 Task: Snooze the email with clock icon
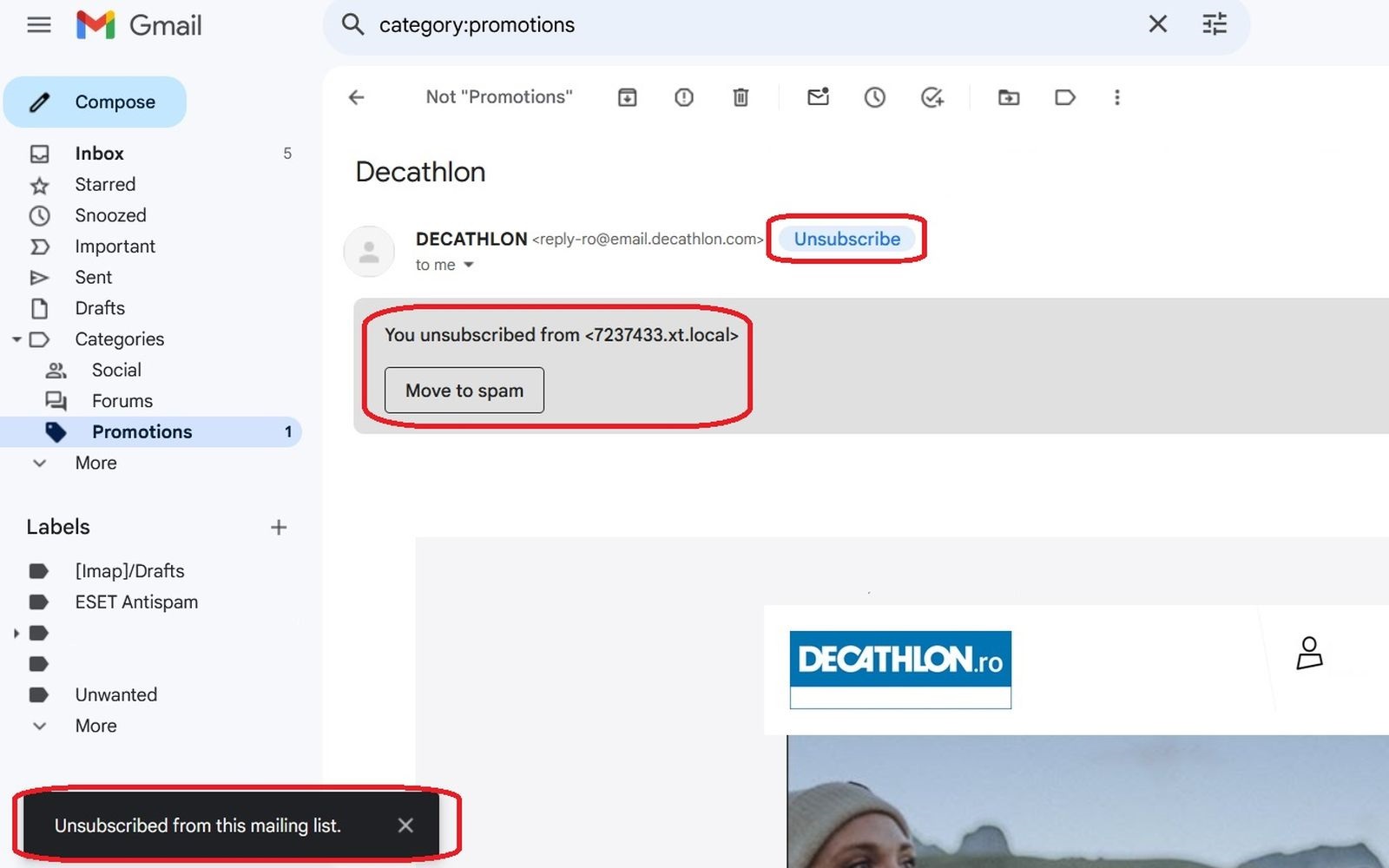[874, 97]
